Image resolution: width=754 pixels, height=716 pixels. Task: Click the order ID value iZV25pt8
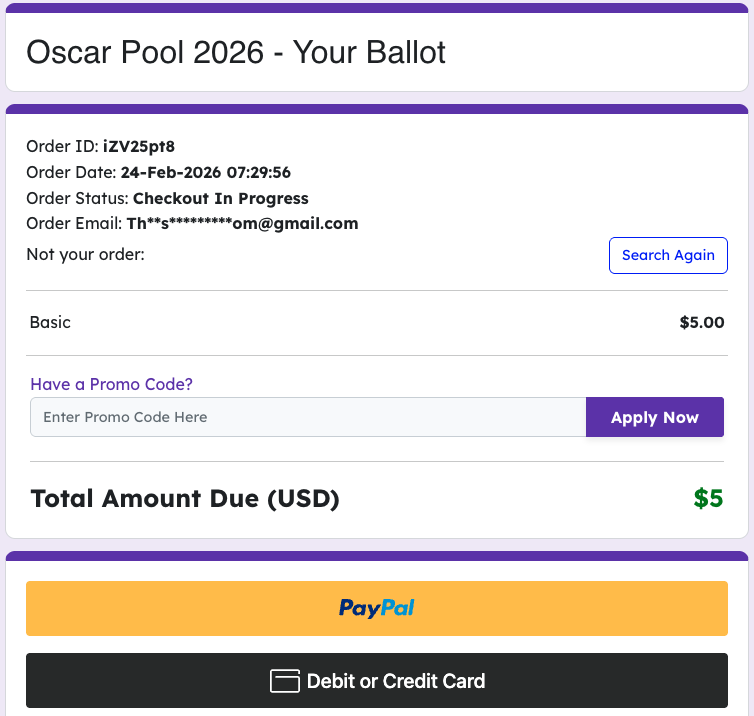point(139,146)
